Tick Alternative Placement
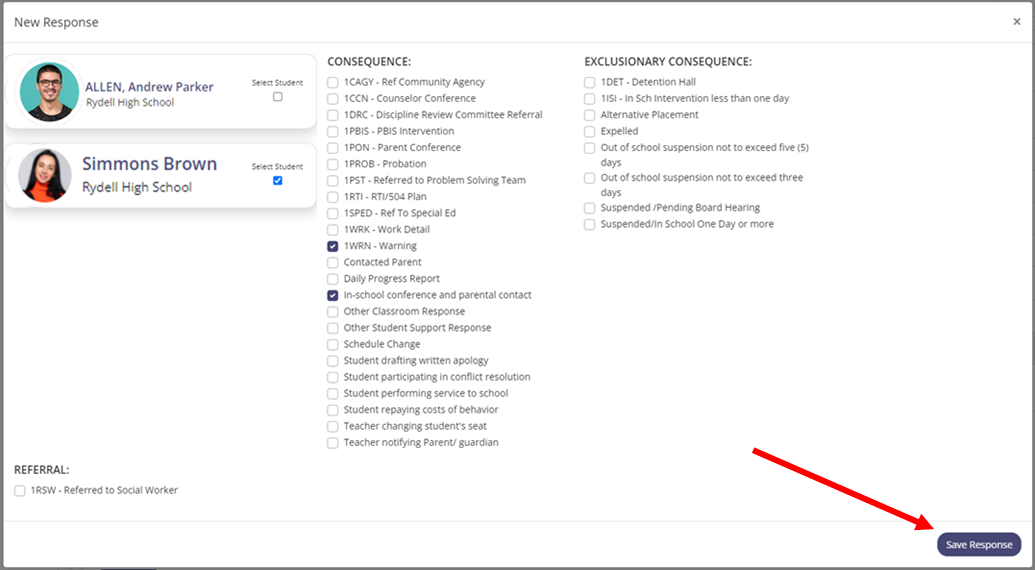This screenshot has width=1035, height=570. (x=589, y=115)
